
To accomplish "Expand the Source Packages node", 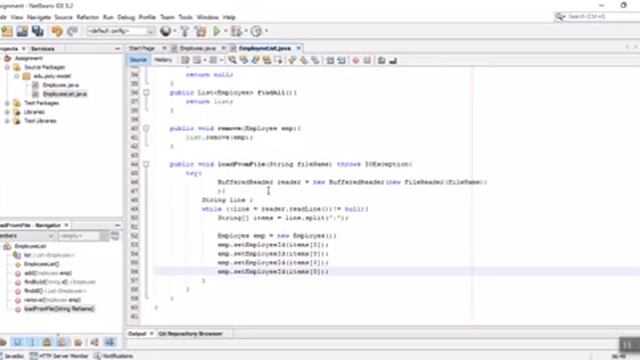I will point(7,67).
